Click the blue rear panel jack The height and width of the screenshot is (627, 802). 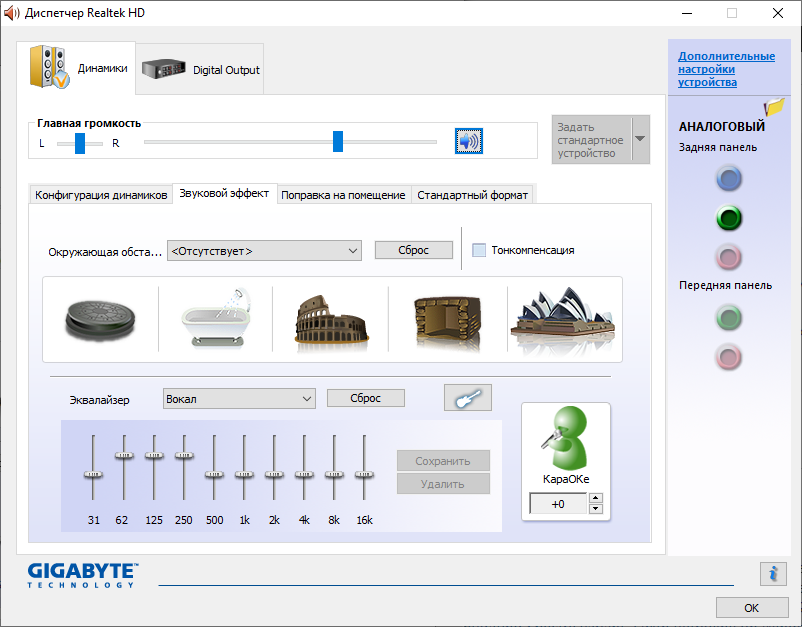coord(729,178)
